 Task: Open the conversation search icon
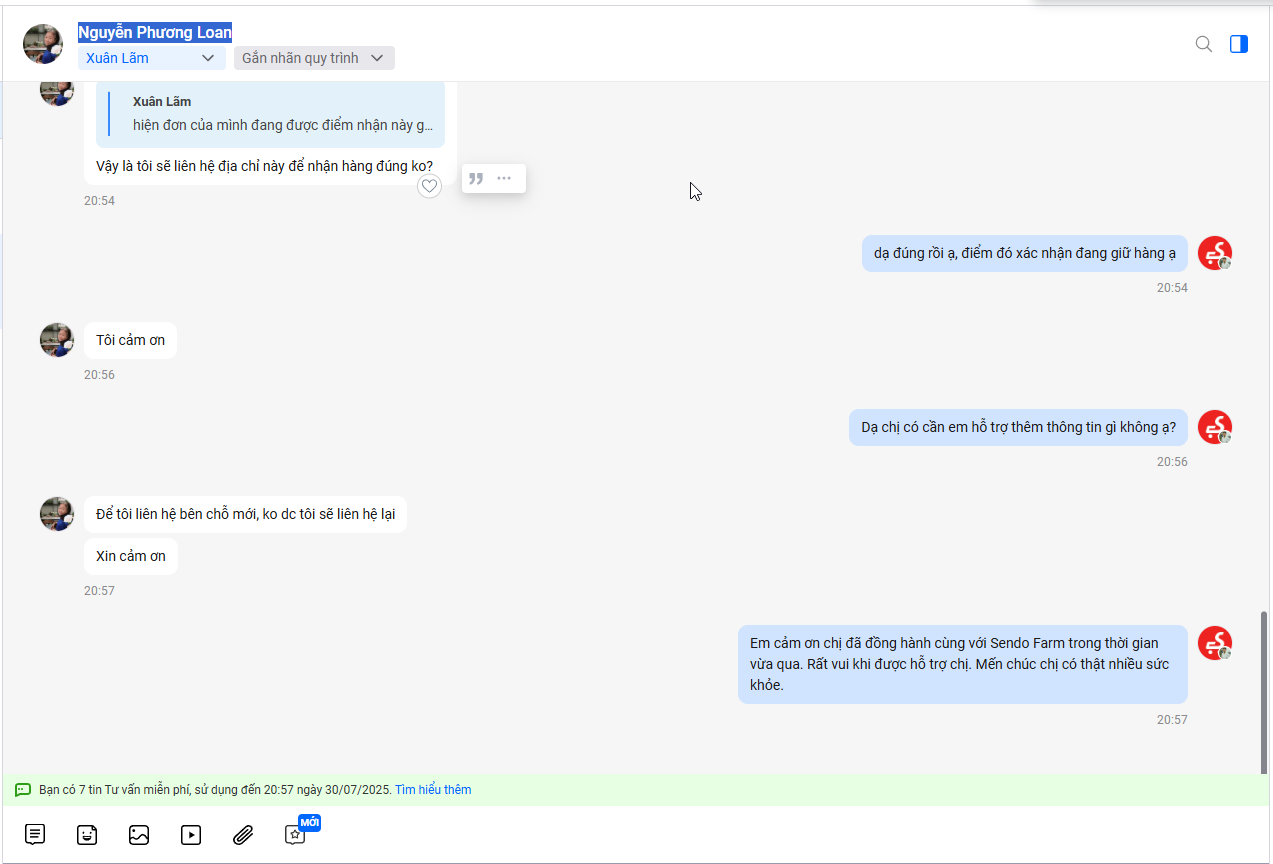pyautogui.click(x=1204, y=44)
